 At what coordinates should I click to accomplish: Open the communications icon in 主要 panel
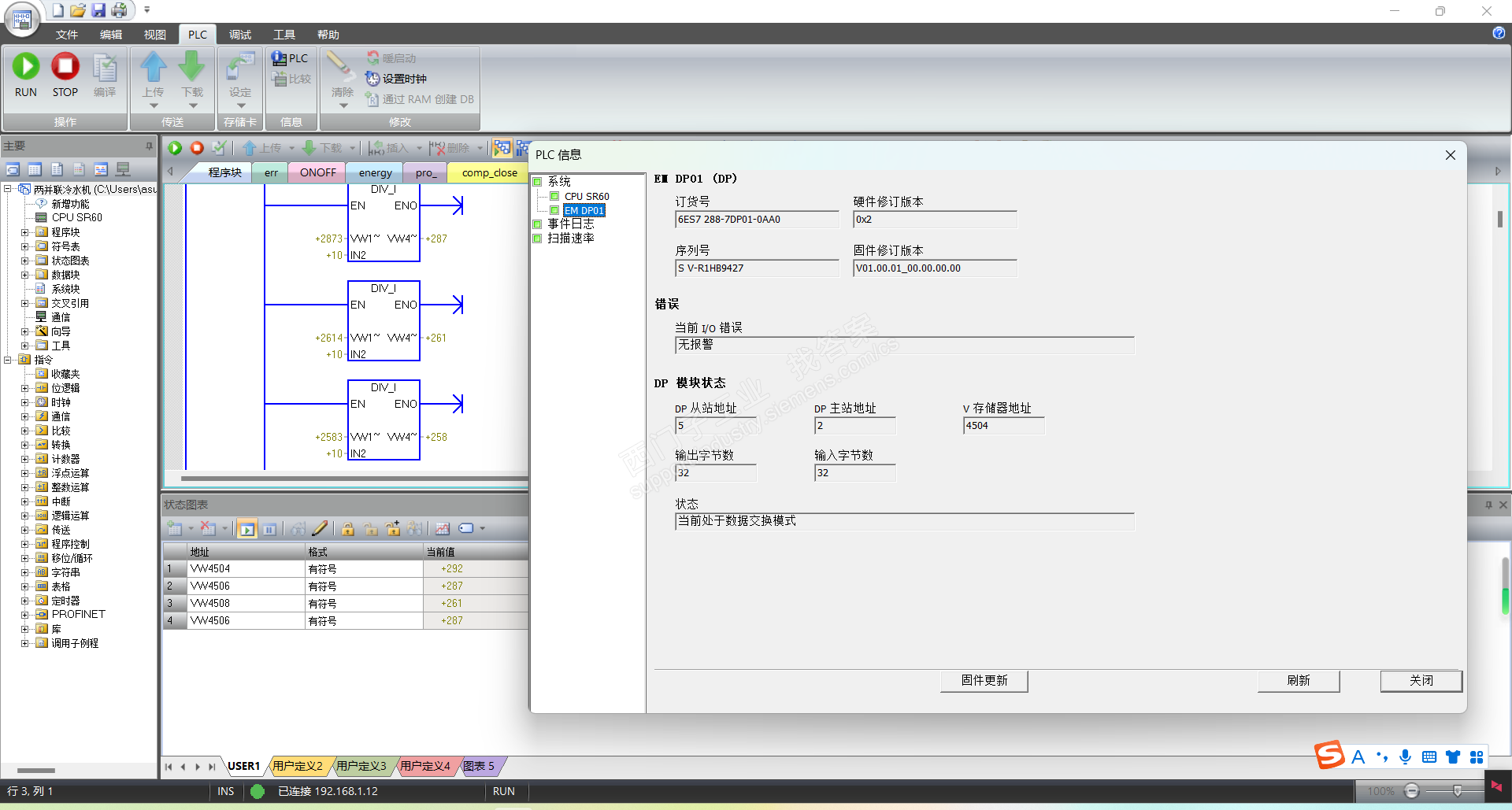[x=123, y=169]
